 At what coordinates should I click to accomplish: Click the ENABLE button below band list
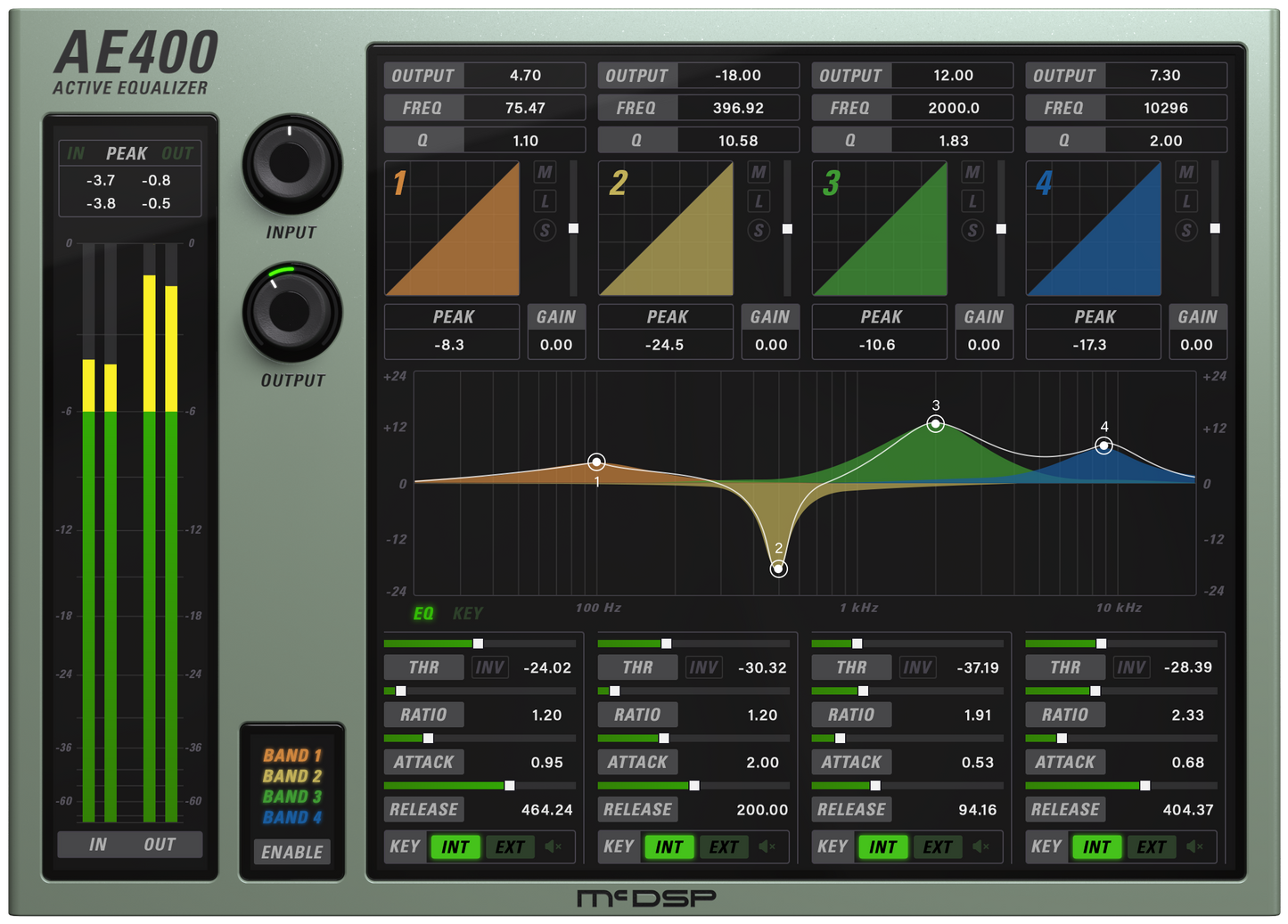pos(292,852)
